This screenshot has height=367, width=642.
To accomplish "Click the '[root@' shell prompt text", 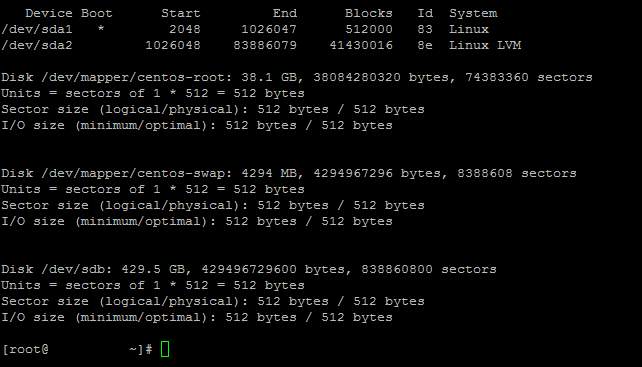I will coord(25,349).
